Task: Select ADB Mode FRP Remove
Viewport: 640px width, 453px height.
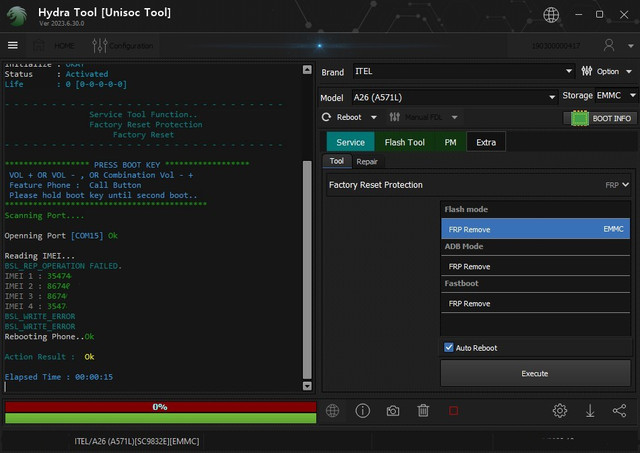Action: pos(536,266)
